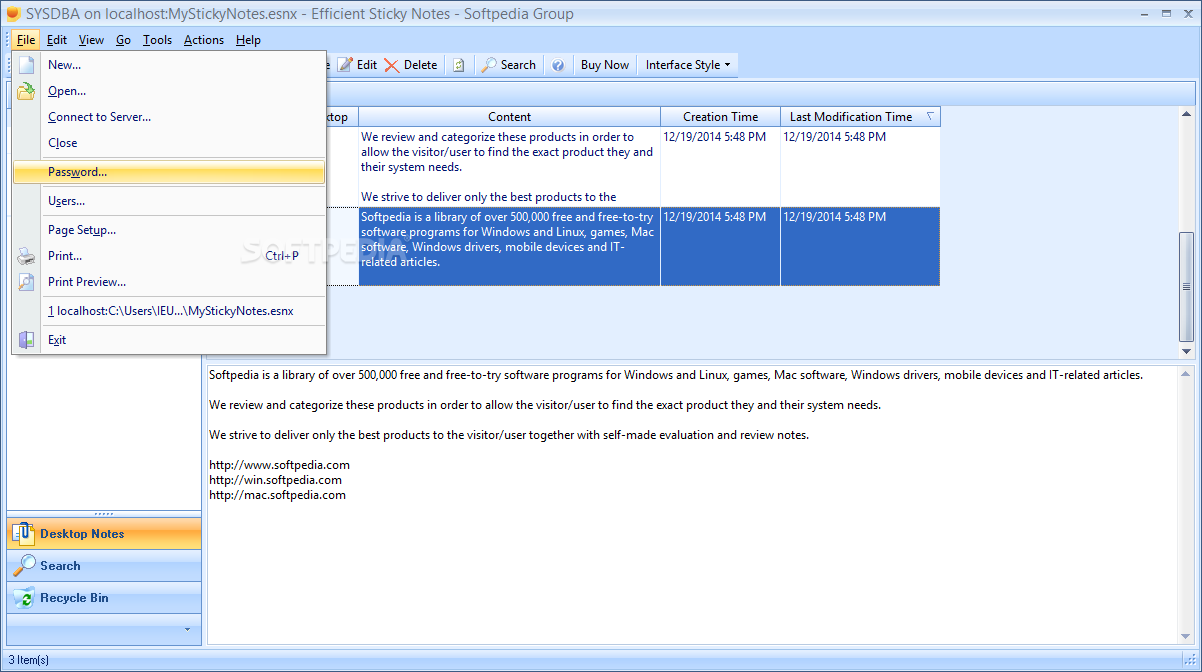Click the list scrollbar up arrow

(1186, 112)
